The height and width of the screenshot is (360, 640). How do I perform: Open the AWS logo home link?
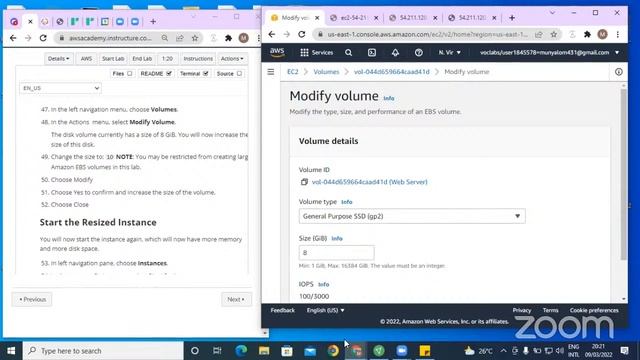[277, 52]
